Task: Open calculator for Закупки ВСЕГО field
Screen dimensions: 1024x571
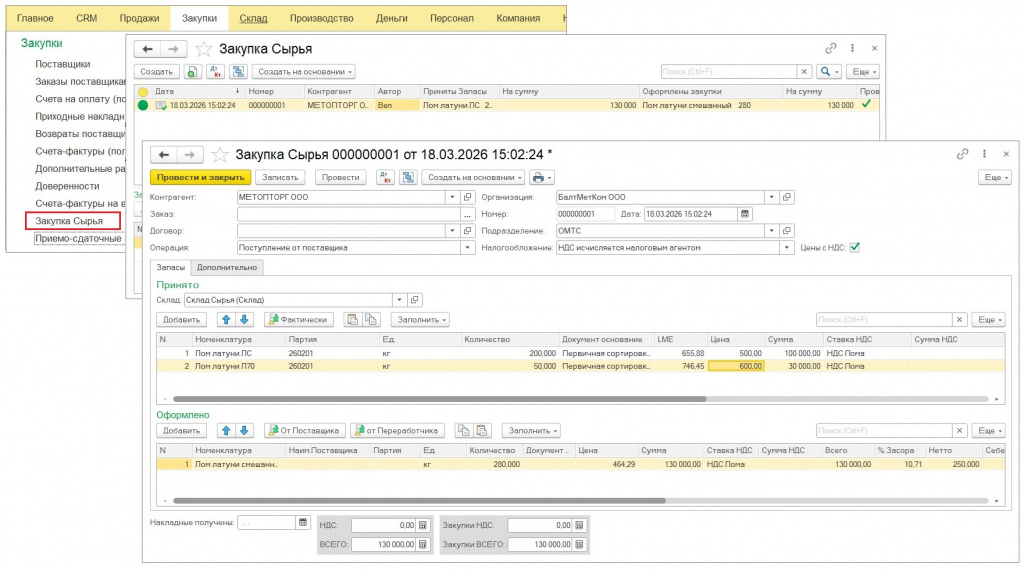Action: pos(579,544)
